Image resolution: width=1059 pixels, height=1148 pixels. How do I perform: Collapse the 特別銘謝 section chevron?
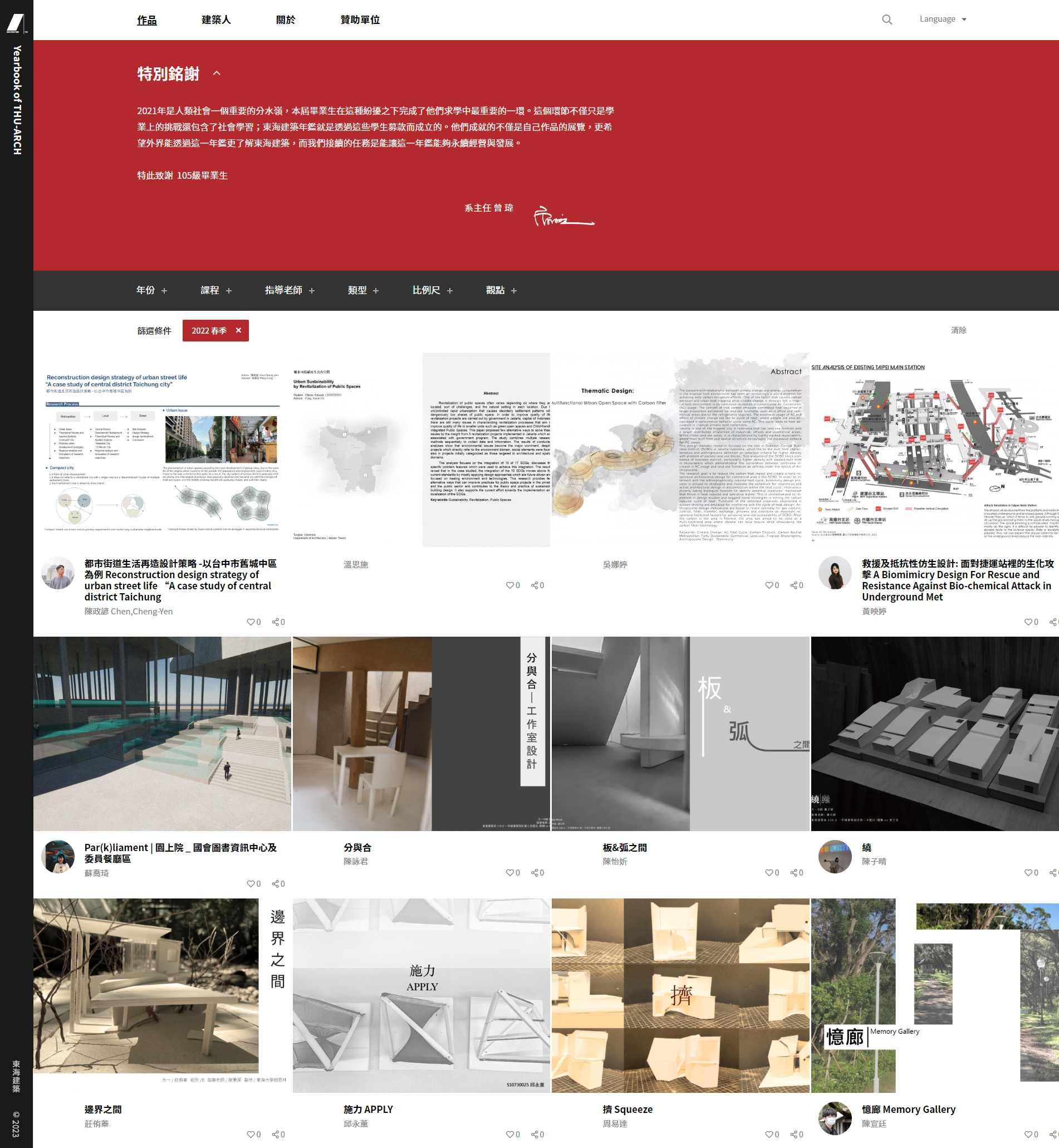pos(217,74)
